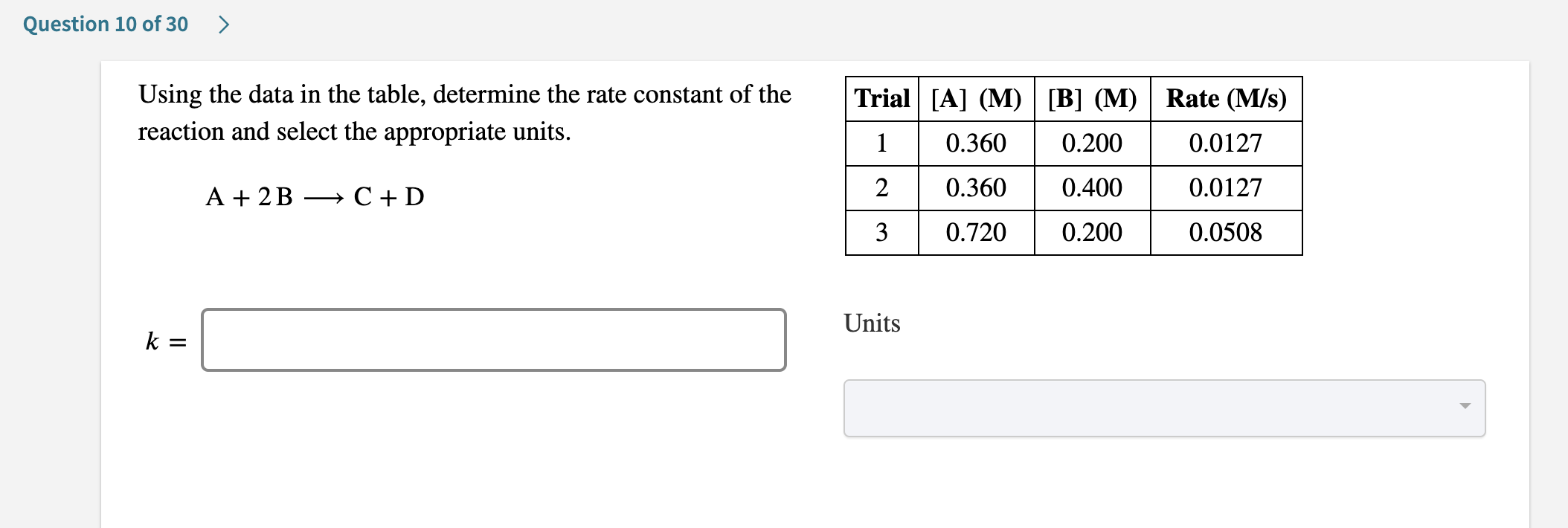Click the 0.400 value in Trial 2 row
Image resolution: width=1568 pixels, height=528 pixels.
click(x=1091, y=187)
